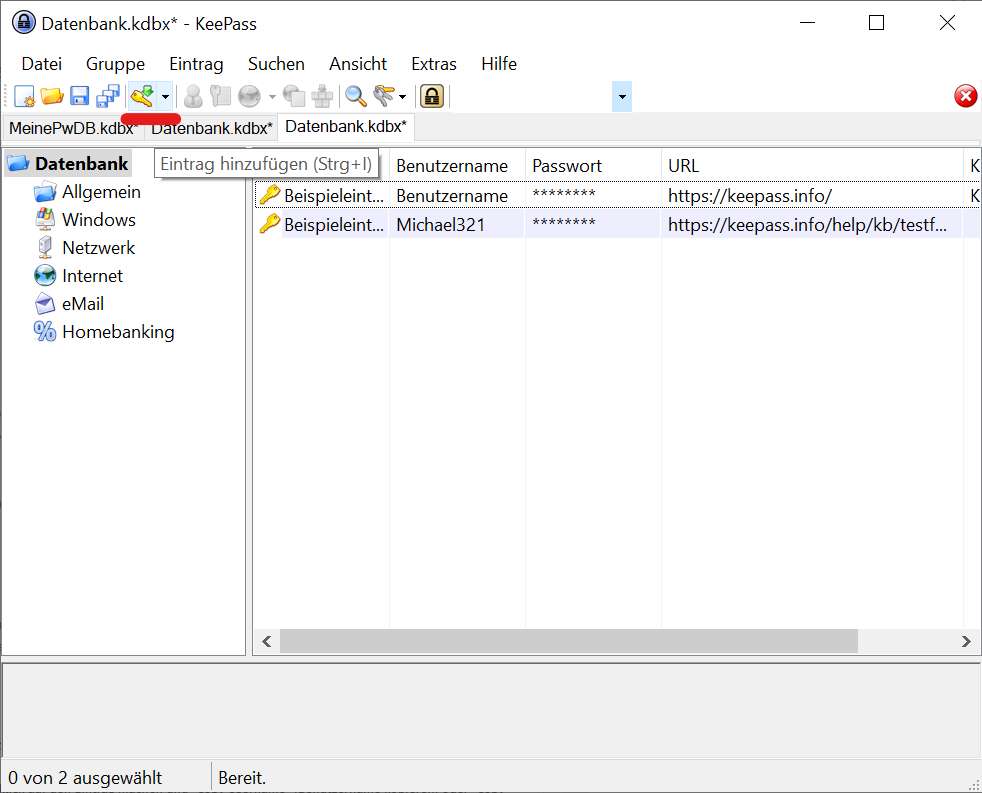
Task: Open the Extras menu
Action: coord(433,64)
